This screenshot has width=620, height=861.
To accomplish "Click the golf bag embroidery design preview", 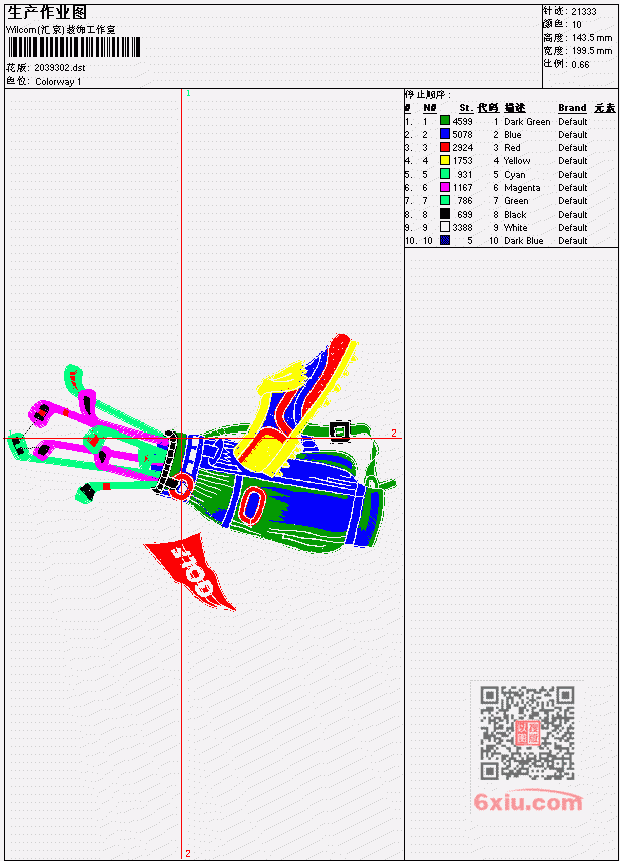I will click(x=202, y=473).
